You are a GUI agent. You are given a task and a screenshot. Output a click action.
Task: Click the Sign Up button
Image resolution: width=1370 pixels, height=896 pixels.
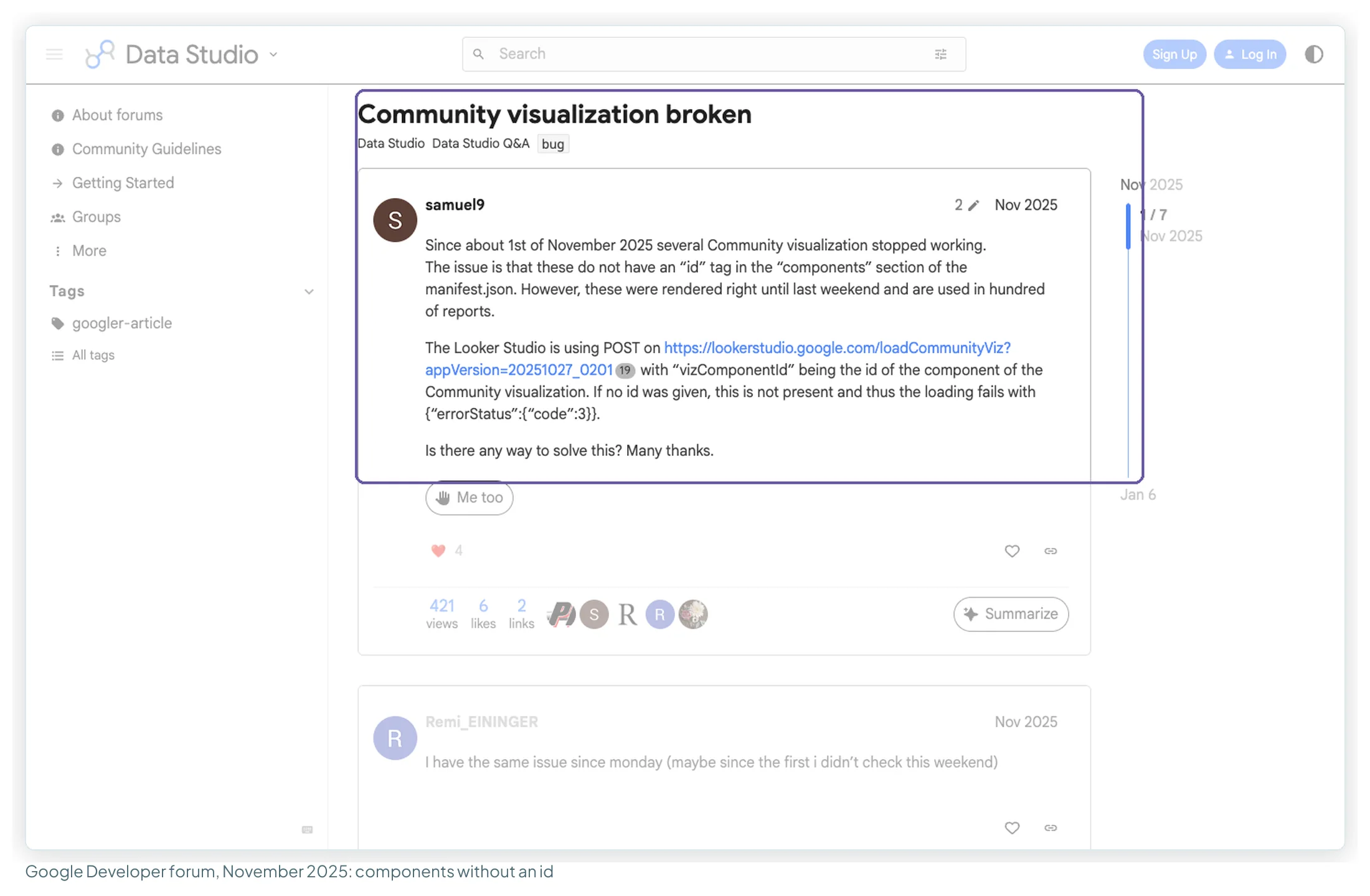1174,54
